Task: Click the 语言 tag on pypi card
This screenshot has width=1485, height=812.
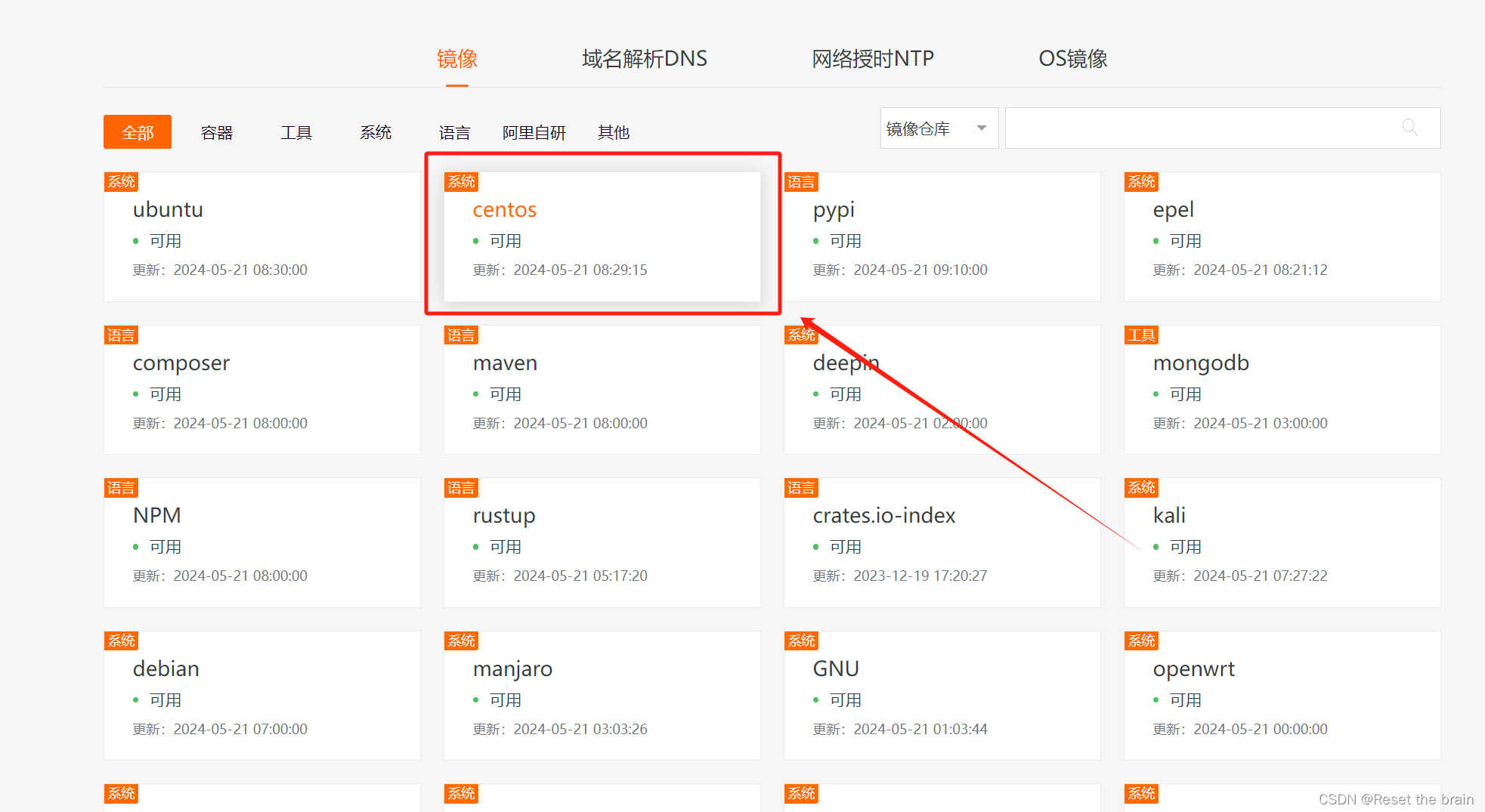Action: coord(801,181)
